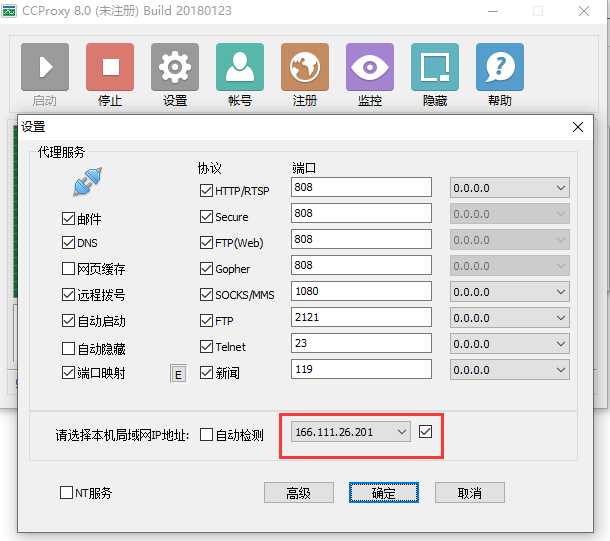The height and width of the screenshot is (541, 610).
Task: Click the Hide (隐藏) toolbar icon
Action: coord(435,67)
